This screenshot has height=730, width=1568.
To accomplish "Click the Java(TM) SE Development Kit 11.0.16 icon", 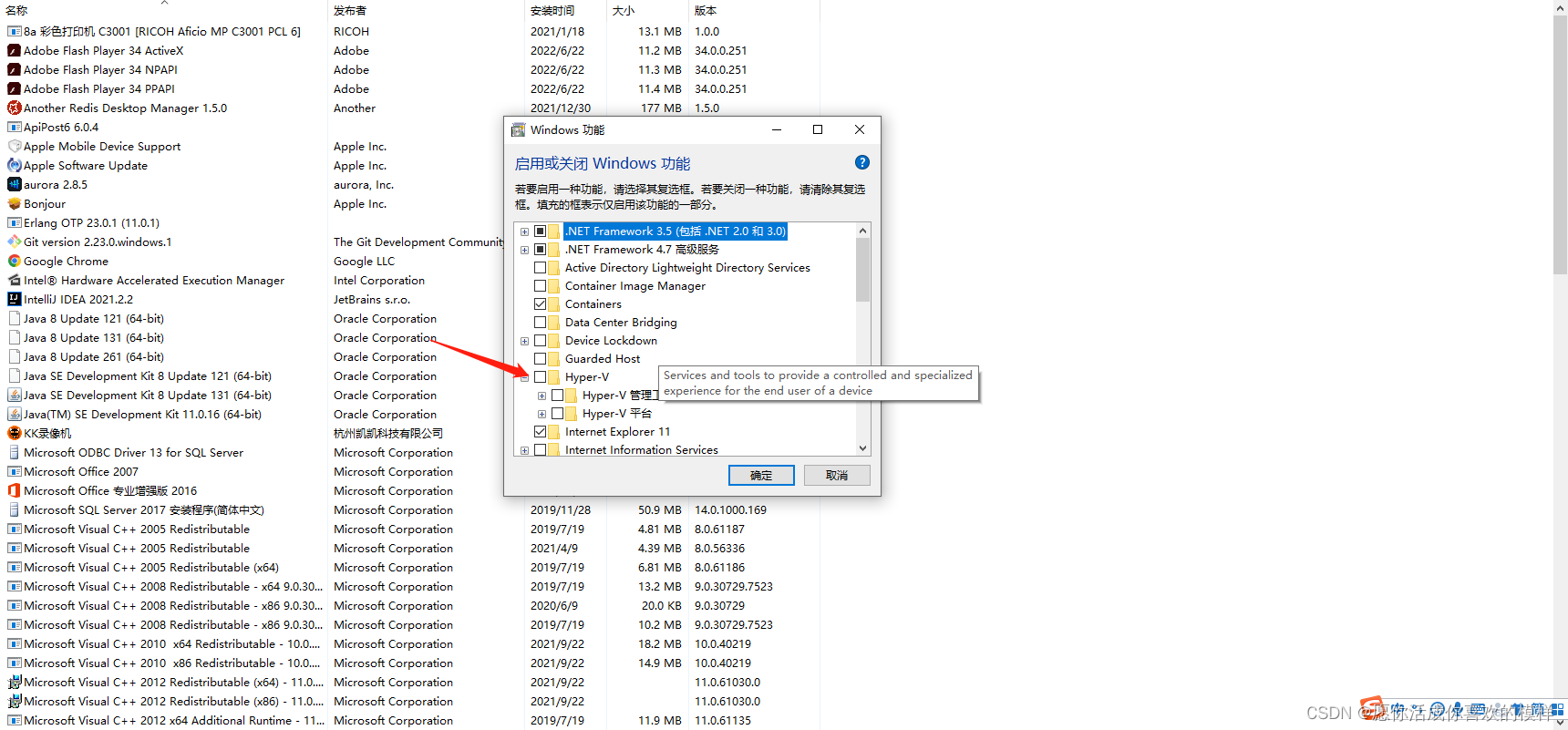I will click(x=15, y=414).
